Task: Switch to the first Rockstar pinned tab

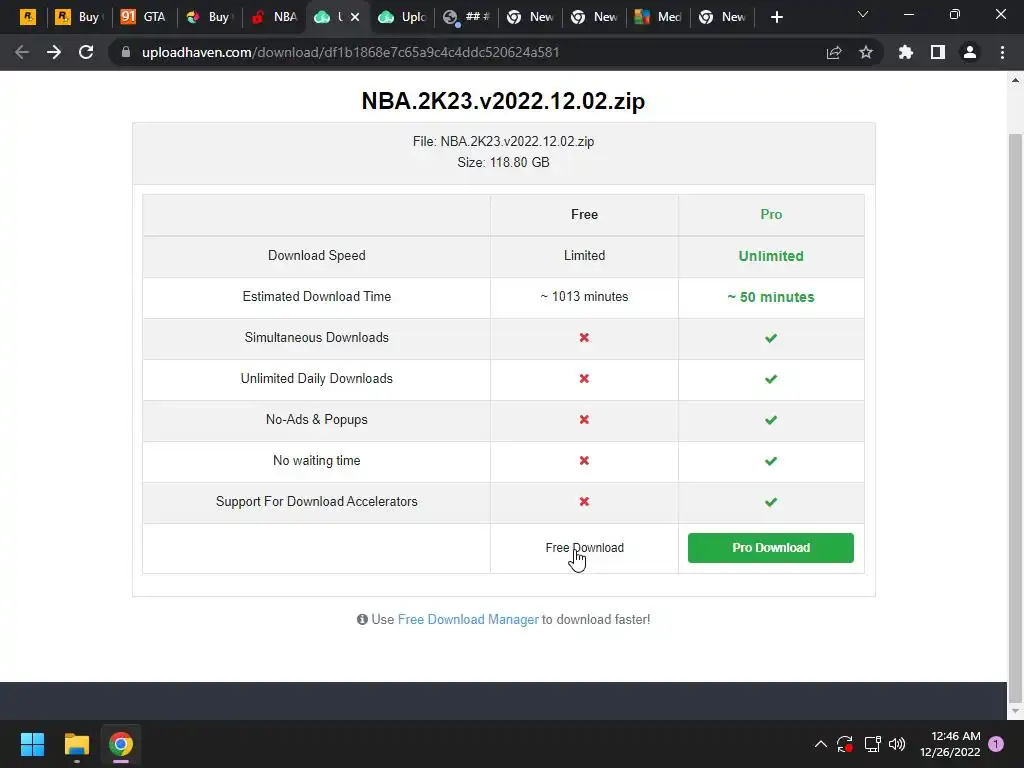Action: (27, 17)
